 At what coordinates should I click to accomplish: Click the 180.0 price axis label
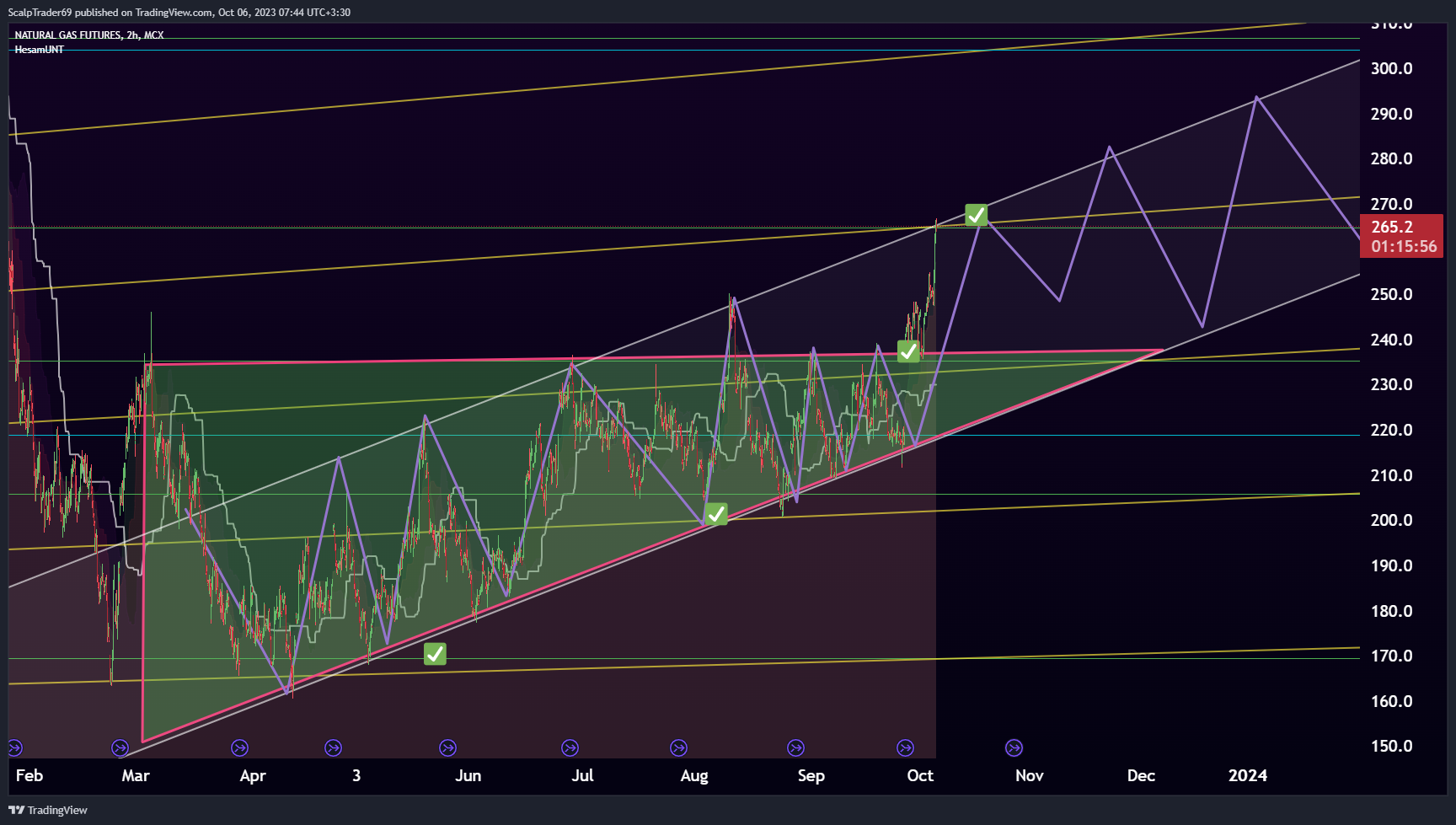1391,611
